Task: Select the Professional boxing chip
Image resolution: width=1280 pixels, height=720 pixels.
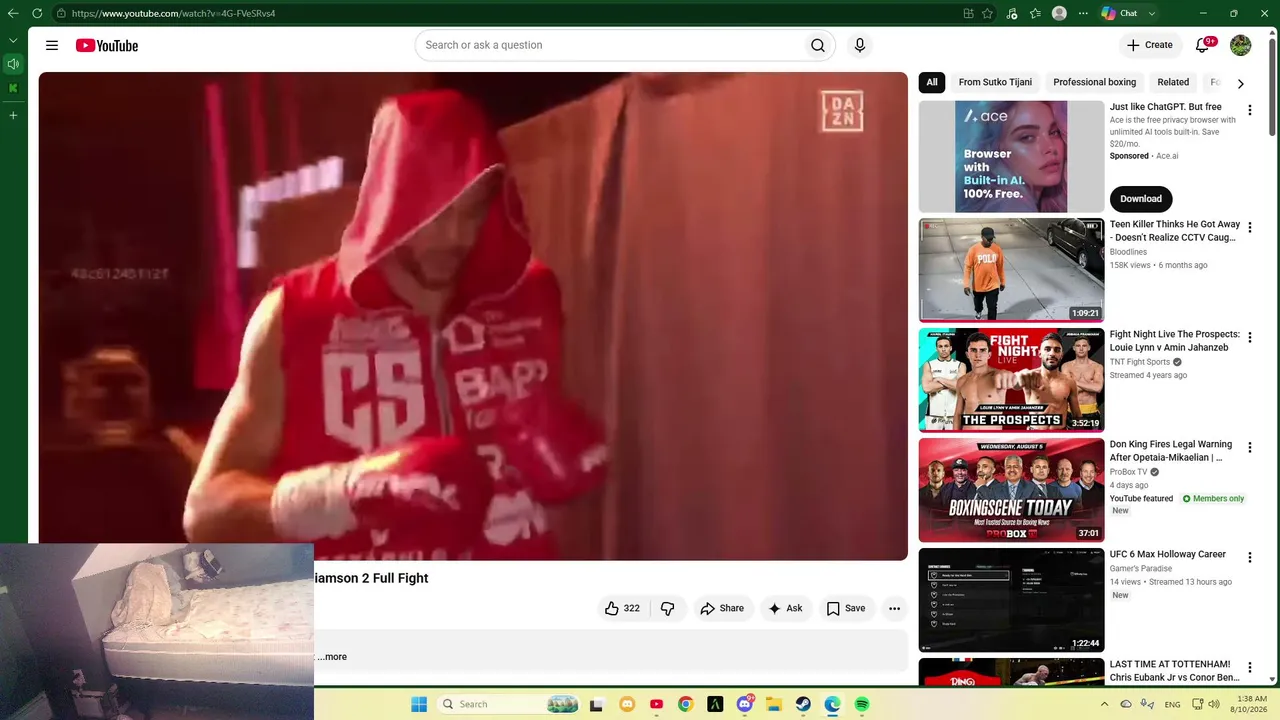Action: 1094,82
